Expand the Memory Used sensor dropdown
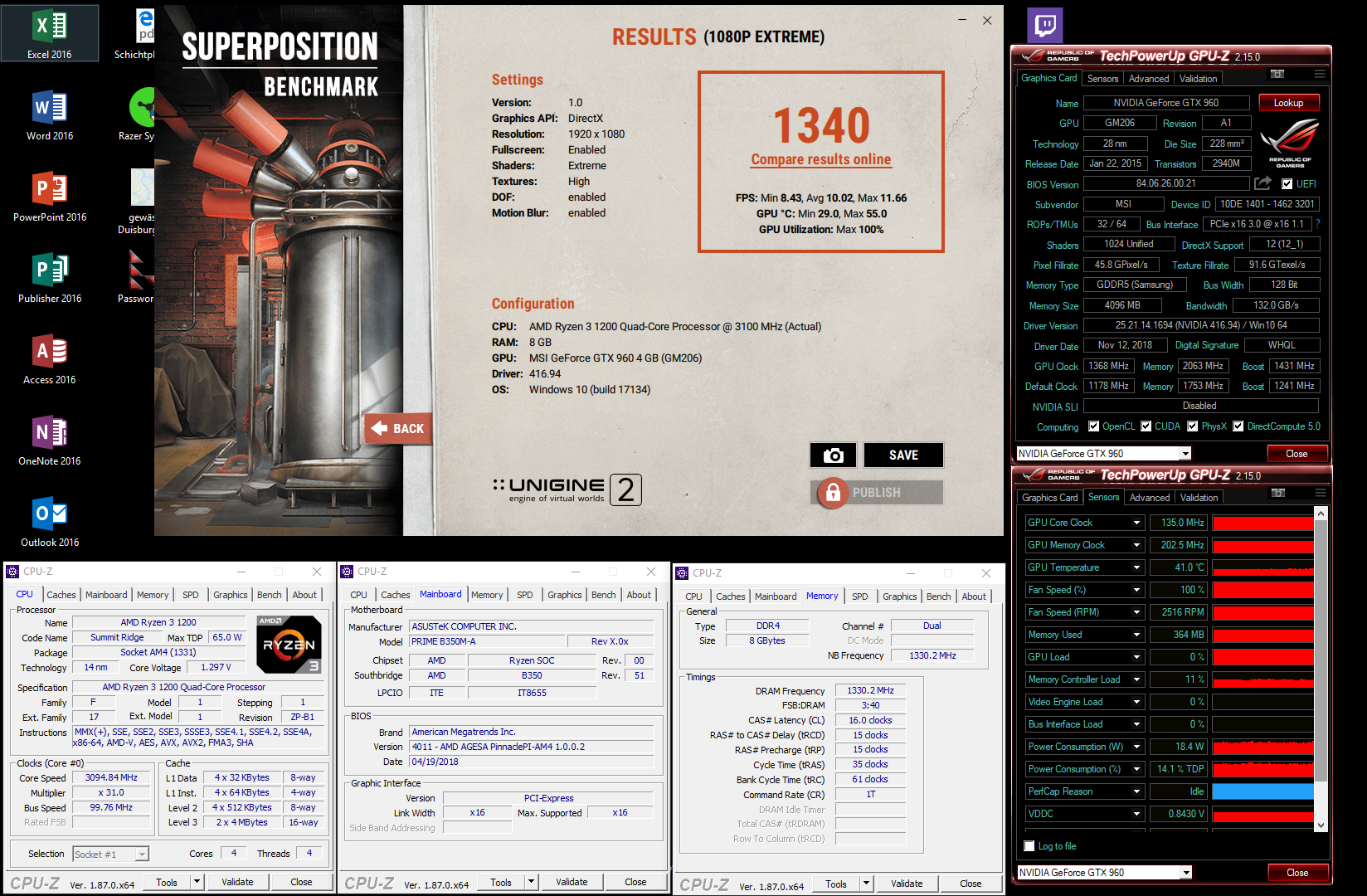The image size is (1367, 896). coord(1136,635)
